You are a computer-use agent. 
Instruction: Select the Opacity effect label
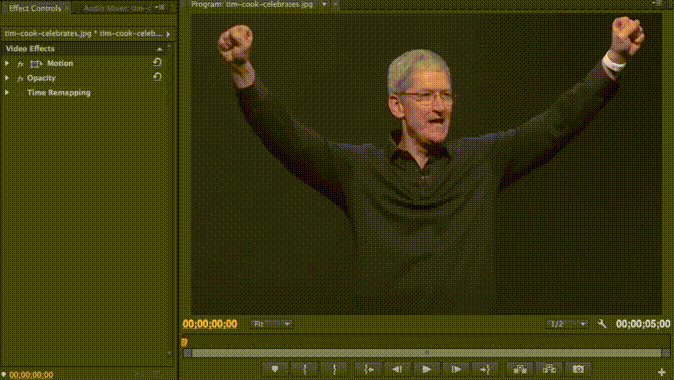pos(41,78)
